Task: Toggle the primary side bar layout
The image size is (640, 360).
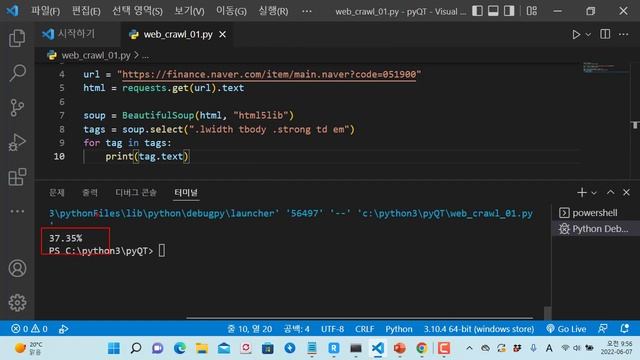Action: pos(477,11)
